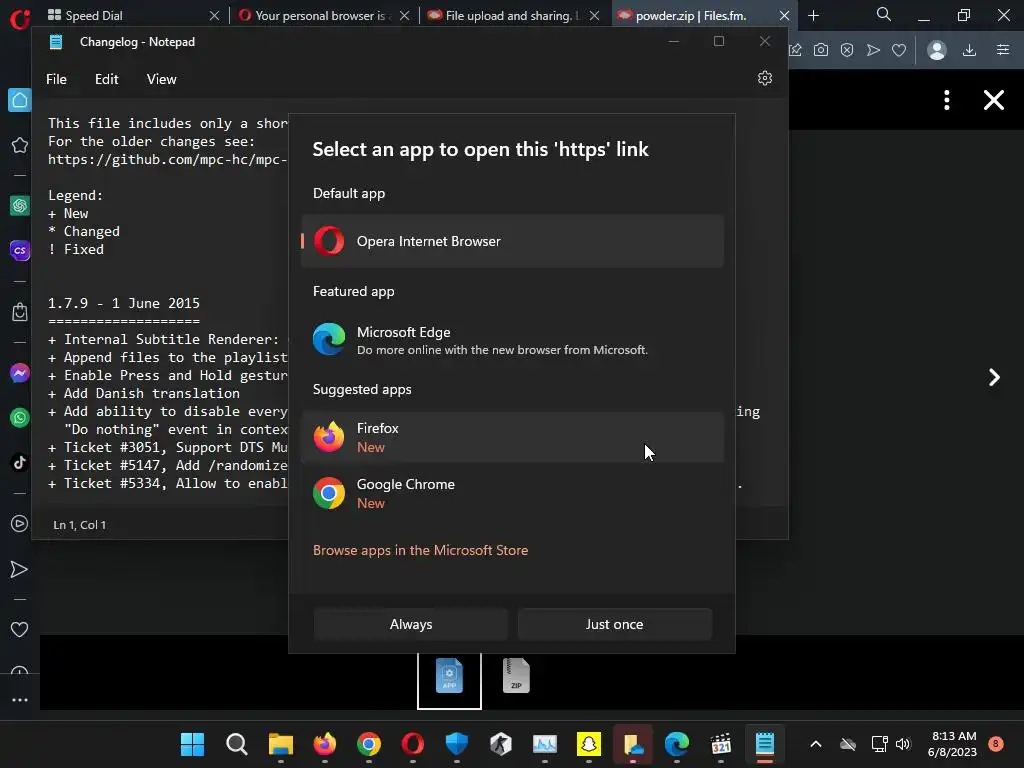The image size is (1024, 768).
Task: Click the github.com/mpc-hc link text in Notepad
Action: (x=167, y=159)
